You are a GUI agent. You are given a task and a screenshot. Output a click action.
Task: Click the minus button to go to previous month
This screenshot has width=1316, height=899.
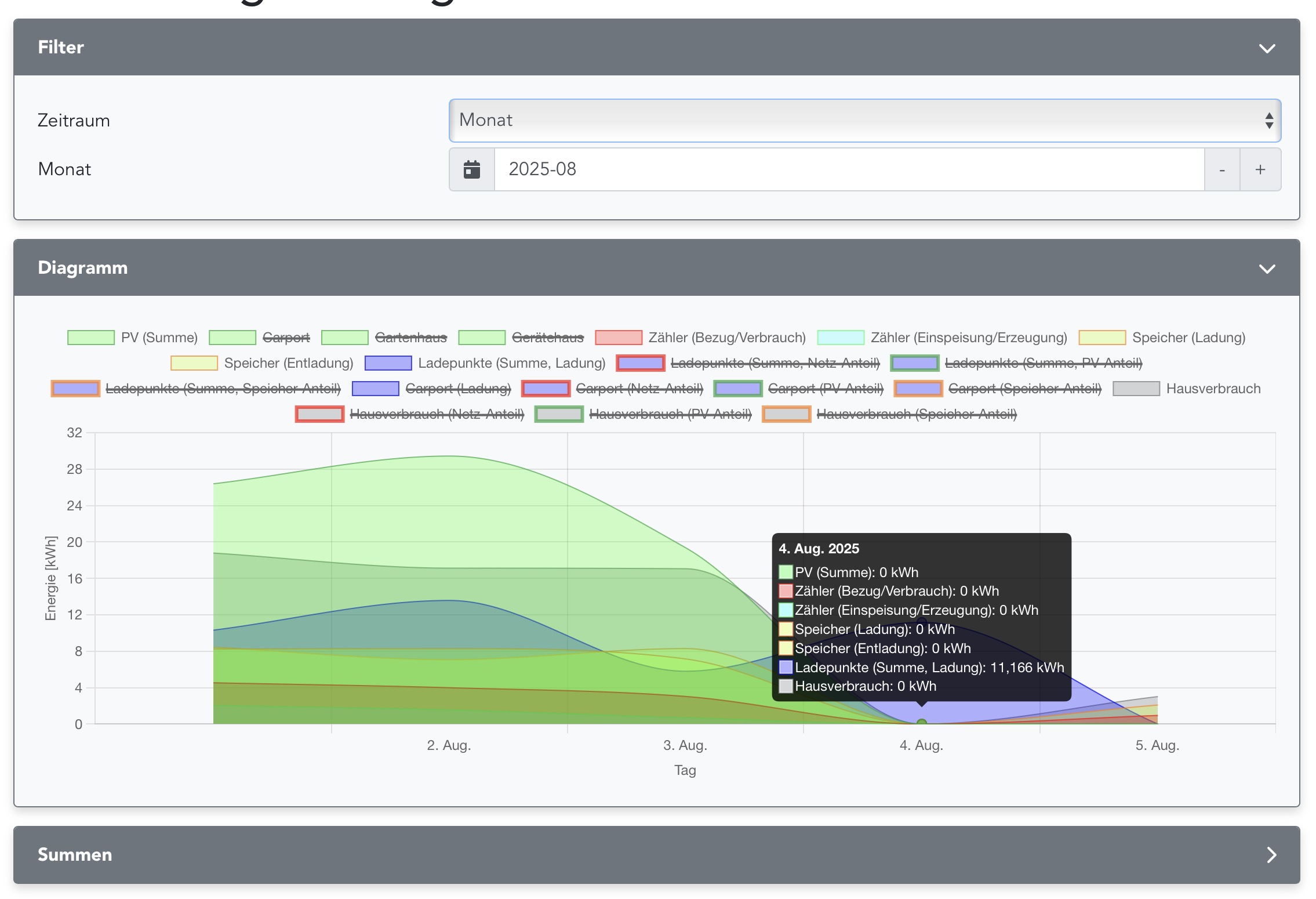[1222, 169]
